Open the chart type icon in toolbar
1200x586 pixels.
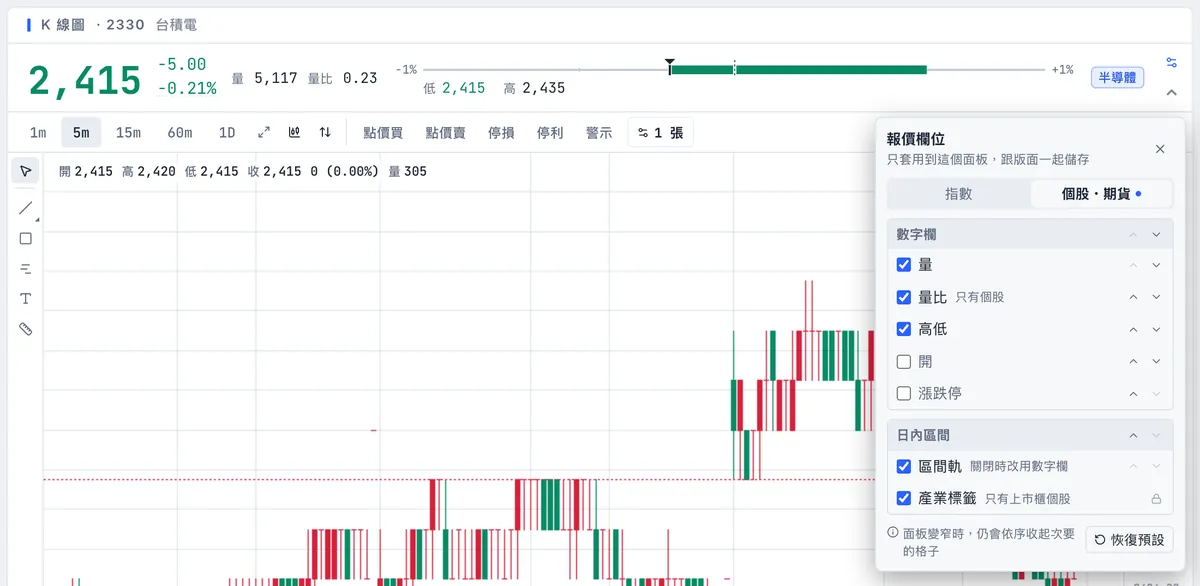pos(295,132)
